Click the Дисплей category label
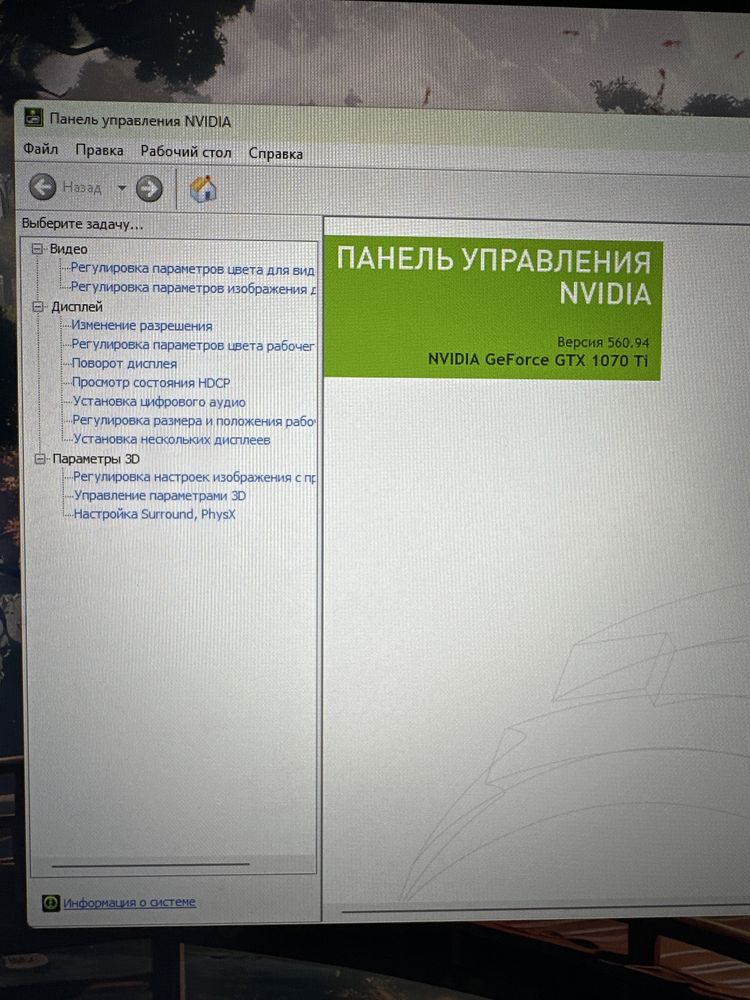The width and height of the screenshot is (750, 1000). point(77,307)
